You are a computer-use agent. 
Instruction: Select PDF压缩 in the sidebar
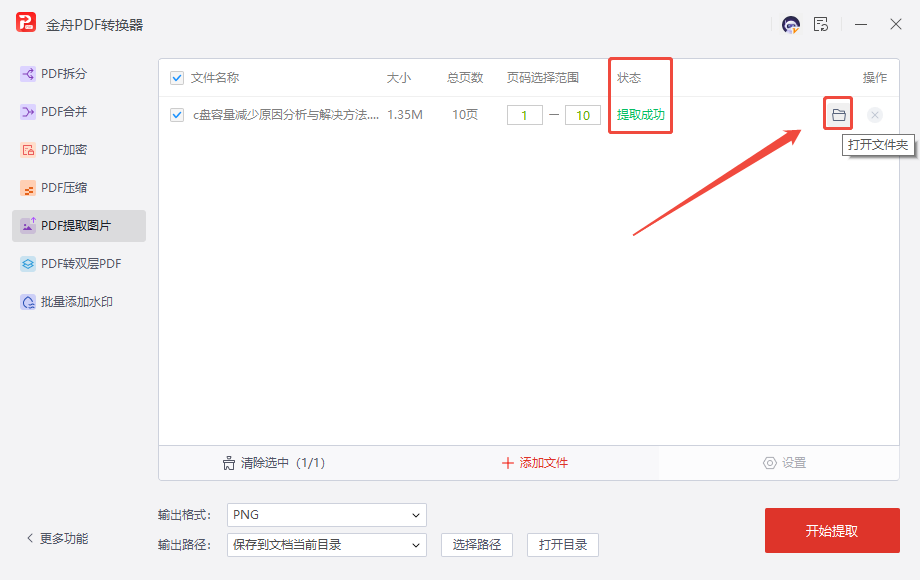pos(79,188)
